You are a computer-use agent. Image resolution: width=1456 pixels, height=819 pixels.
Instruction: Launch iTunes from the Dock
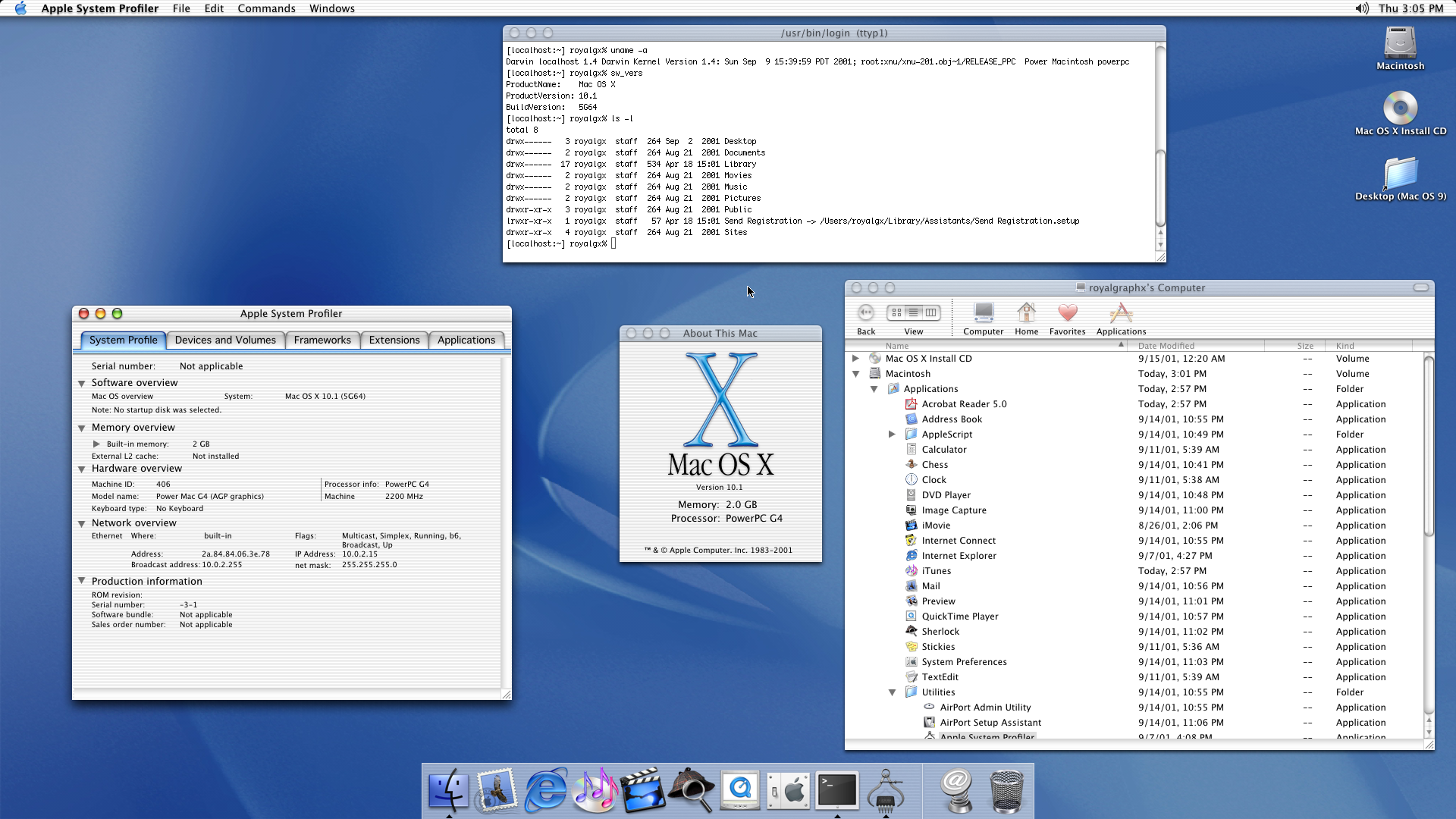point(595,791)
